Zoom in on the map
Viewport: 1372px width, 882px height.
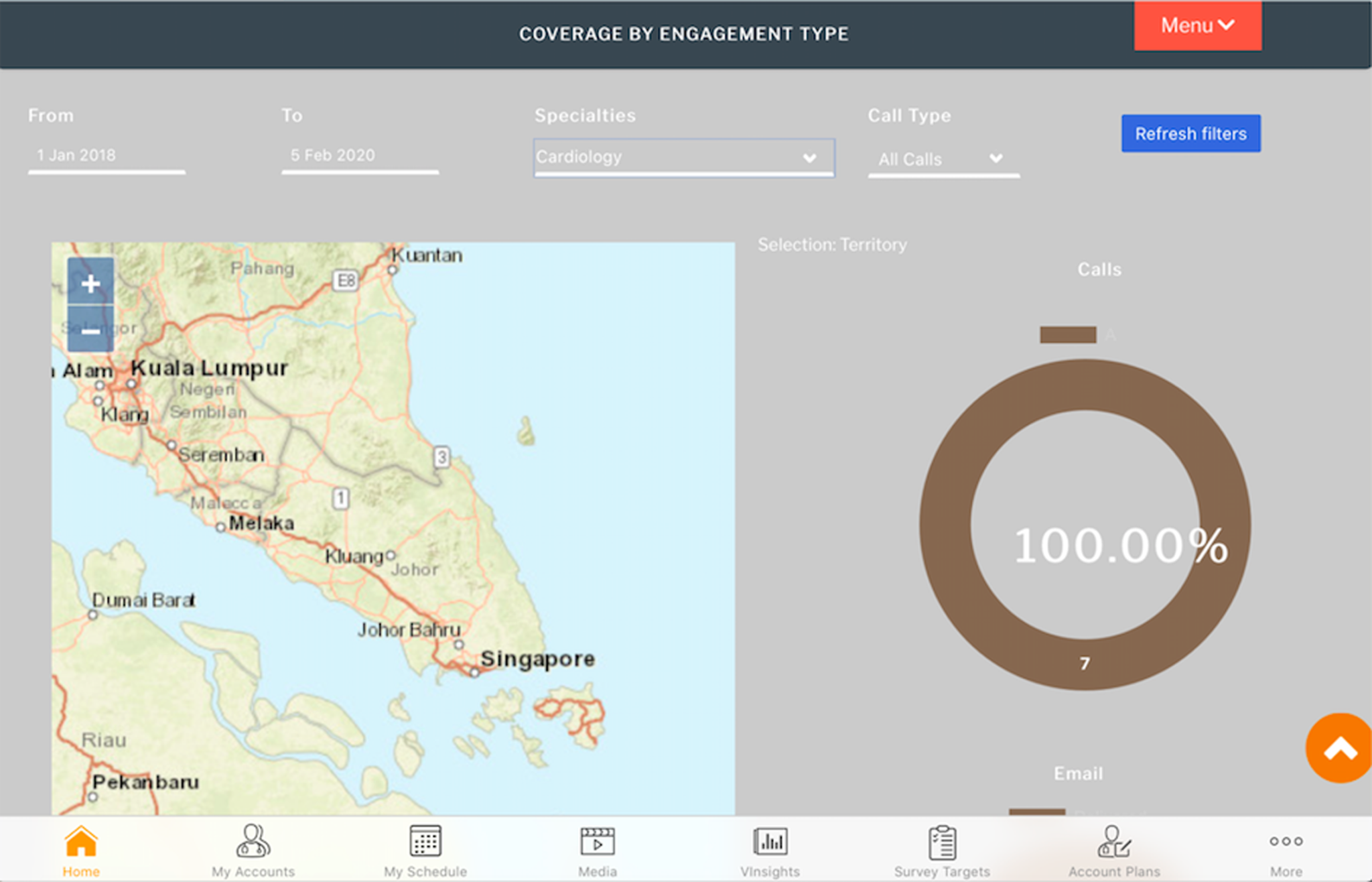[90, 283]
